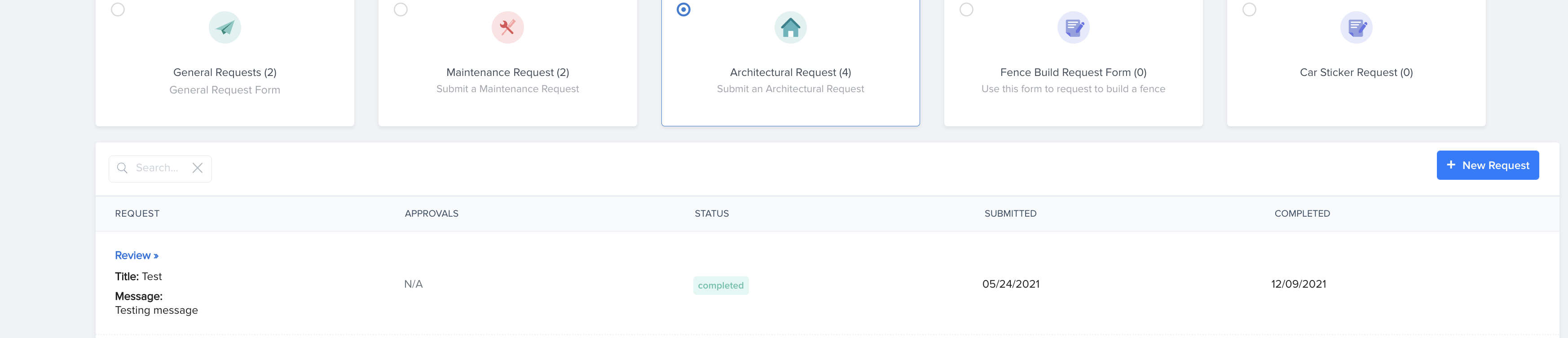The image size is (1568, 338).
Task: Select the General Requests radio button
Action: 118,10
